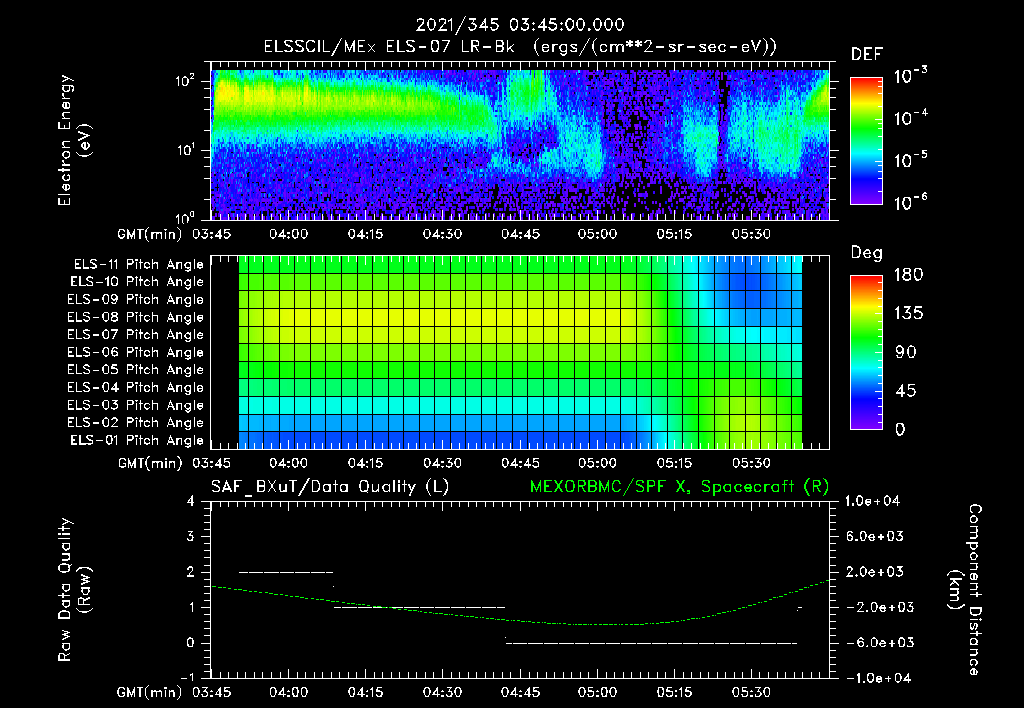This screenshot has height=708, width=1024.
Task: Click the ELS-09 Pitch Angle label
Action: (135, 300)
